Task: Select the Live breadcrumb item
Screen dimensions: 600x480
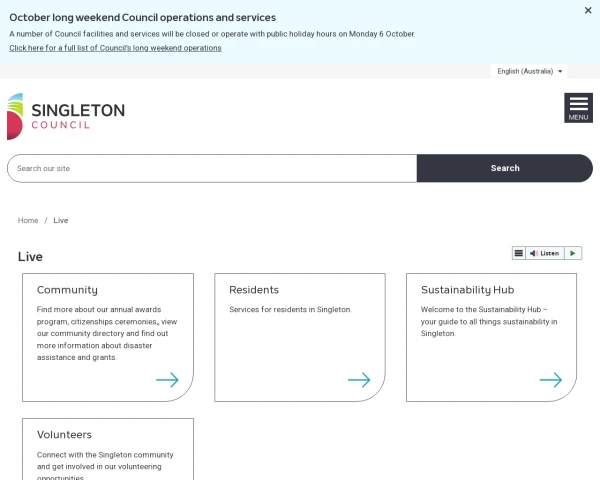Action: click(61, 220)
